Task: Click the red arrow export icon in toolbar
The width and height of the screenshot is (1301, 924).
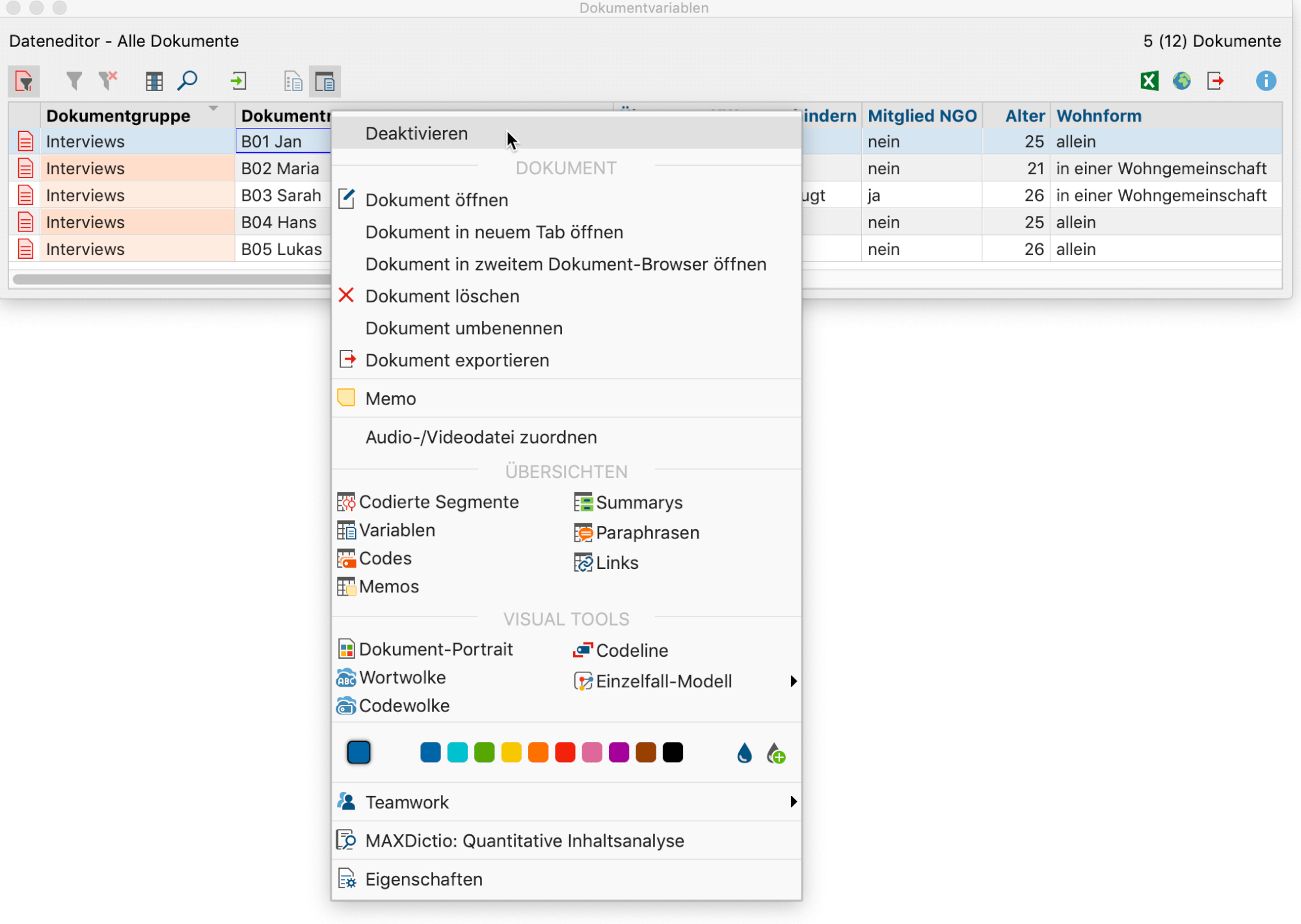Action: 1215,81
